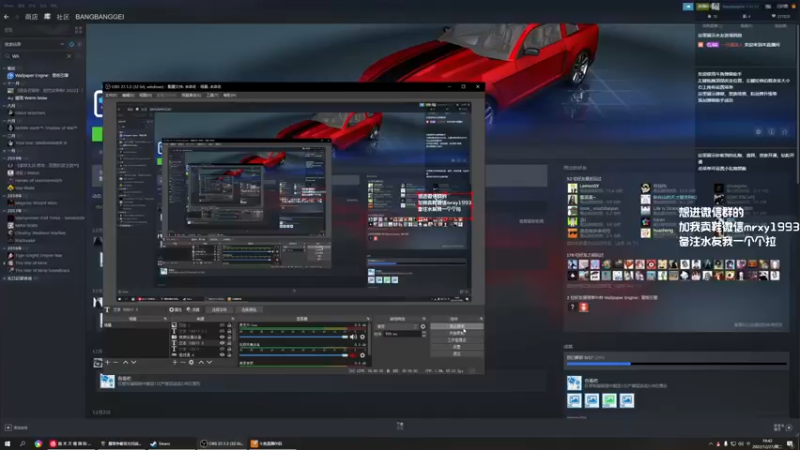Screen dimensions: 800x450
Task: Open the 社区 (Community) tab in Steam
Action: point(62,17)
